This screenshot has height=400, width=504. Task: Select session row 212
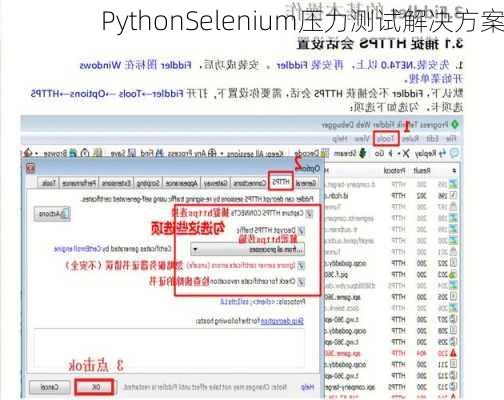(x=391, y=376)
